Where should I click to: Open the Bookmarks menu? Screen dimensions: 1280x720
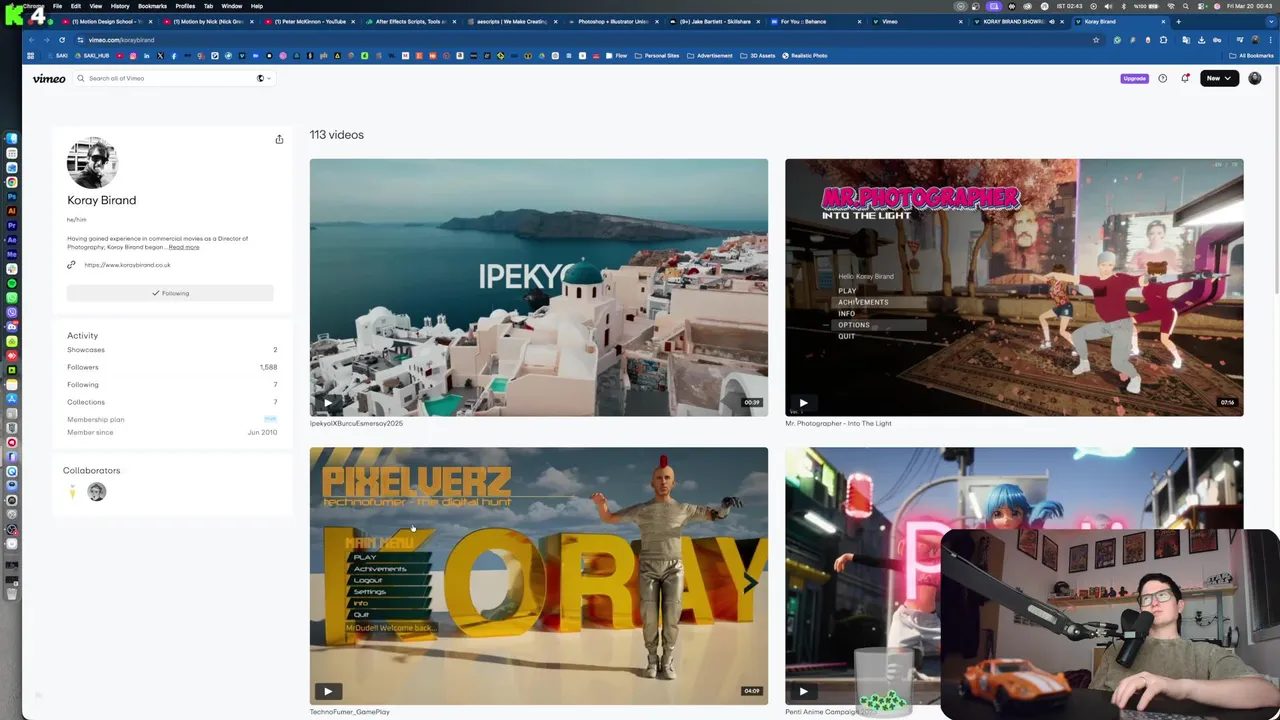coord(152,6)
